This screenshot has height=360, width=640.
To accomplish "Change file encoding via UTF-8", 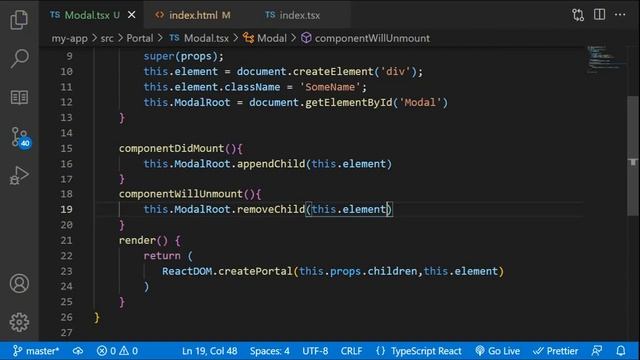I will (315, 351).
